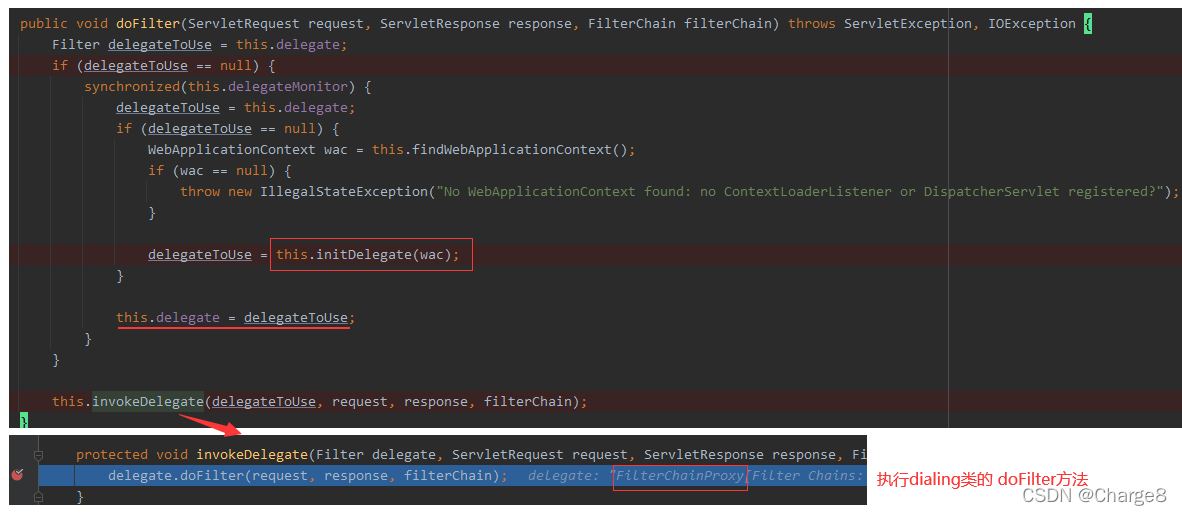Click 'throws ServletException, IOException' clause
This screenshot has width=1182, height=515.
pyautogui.click(x=932, y=23)
